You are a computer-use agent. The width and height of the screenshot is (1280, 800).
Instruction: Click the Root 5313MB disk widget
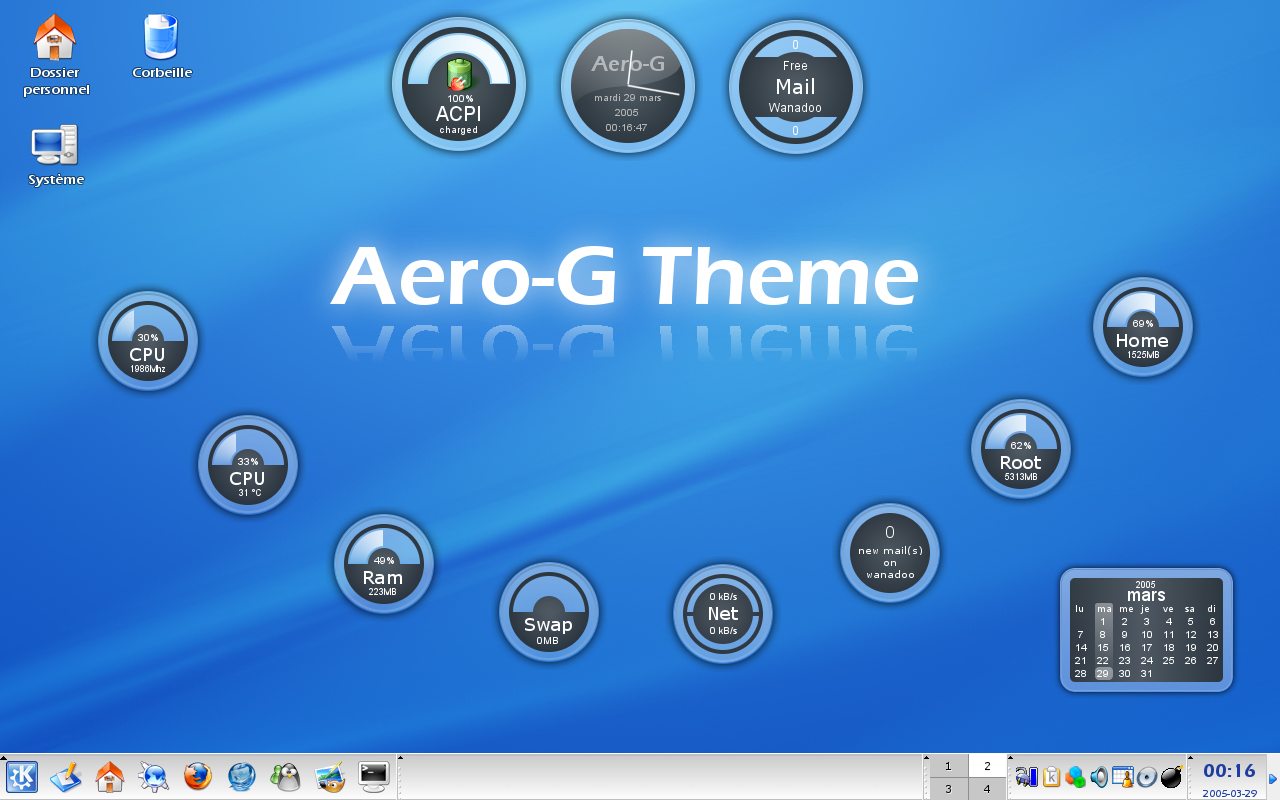coord(1021,449)
